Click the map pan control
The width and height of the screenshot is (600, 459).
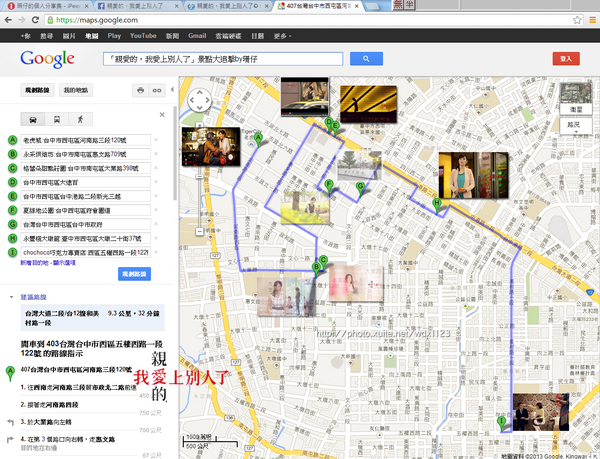198,100
